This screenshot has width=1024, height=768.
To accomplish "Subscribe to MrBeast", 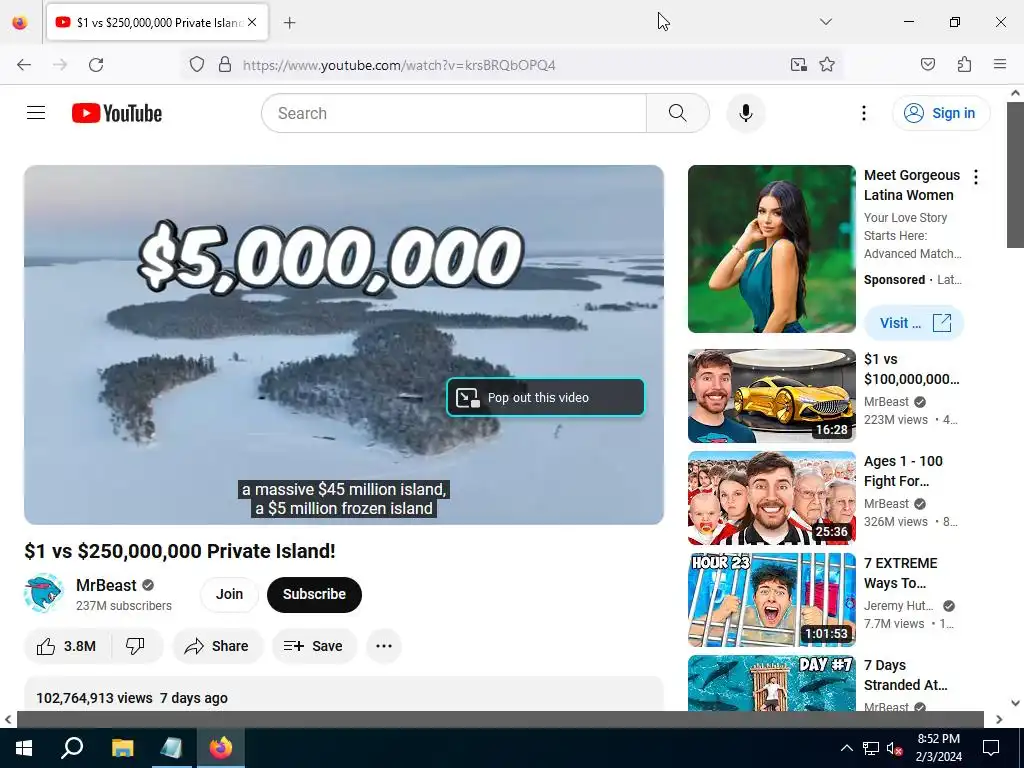I will point(314,594).
